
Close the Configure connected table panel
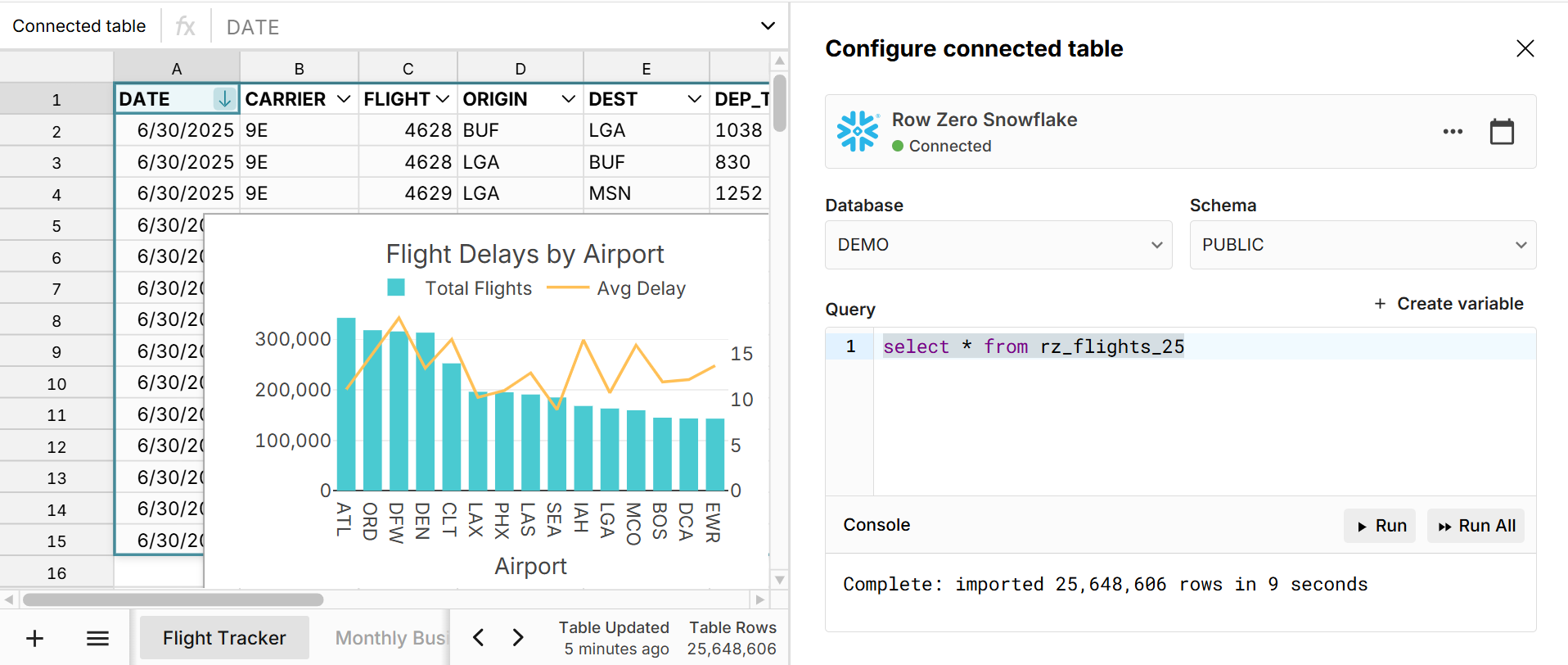[1525, 49]
